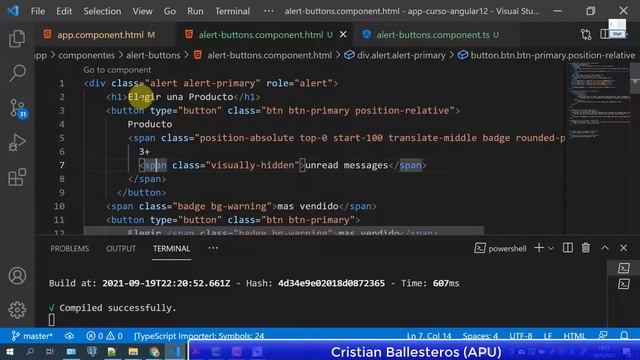This screenshot has width=640, height=360.
Task: Switch to the PROBLEMS panel tab
Action: click(70, 249)
